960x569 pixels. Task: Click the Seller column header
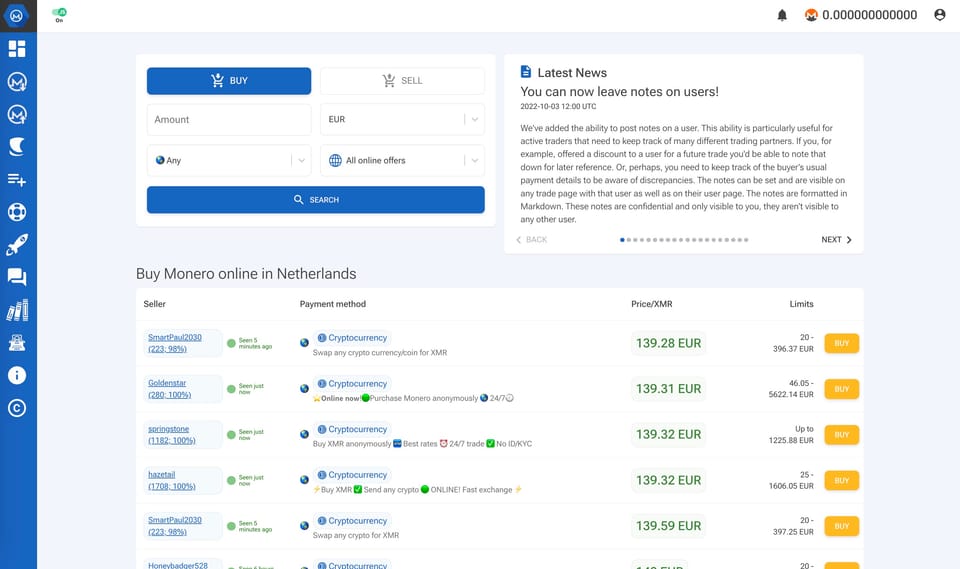(154, 304)
